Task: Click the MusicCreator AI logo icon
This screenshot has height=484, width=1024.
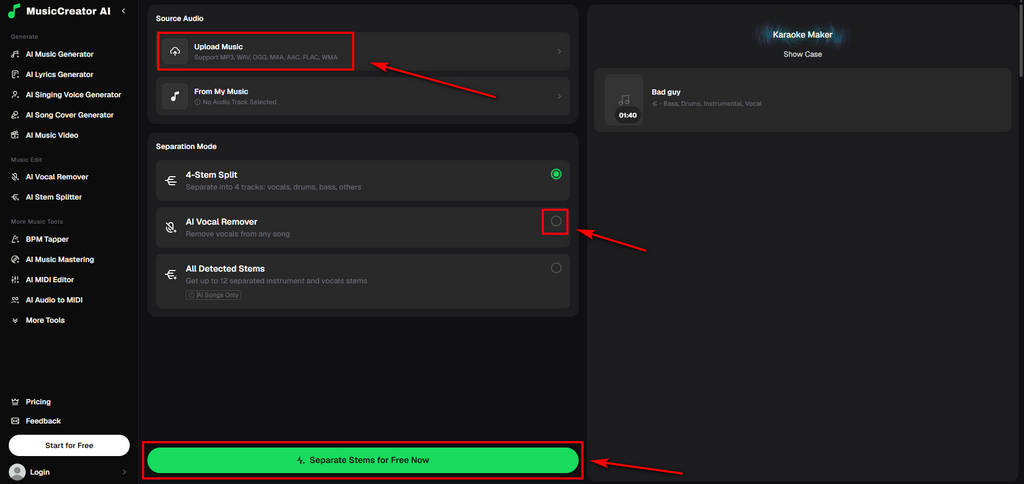Action: [14, 11]
